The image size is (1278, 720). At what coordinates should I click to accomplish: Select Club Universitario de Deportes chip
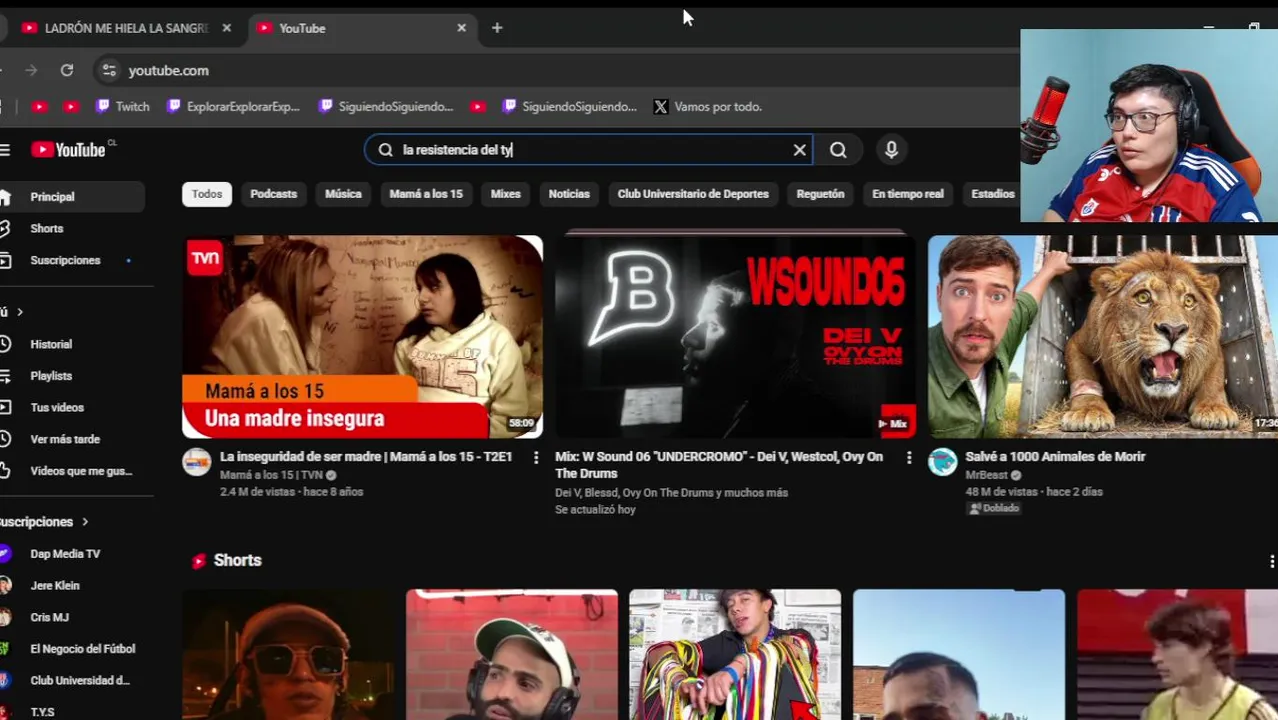click(x=693, y=194)
